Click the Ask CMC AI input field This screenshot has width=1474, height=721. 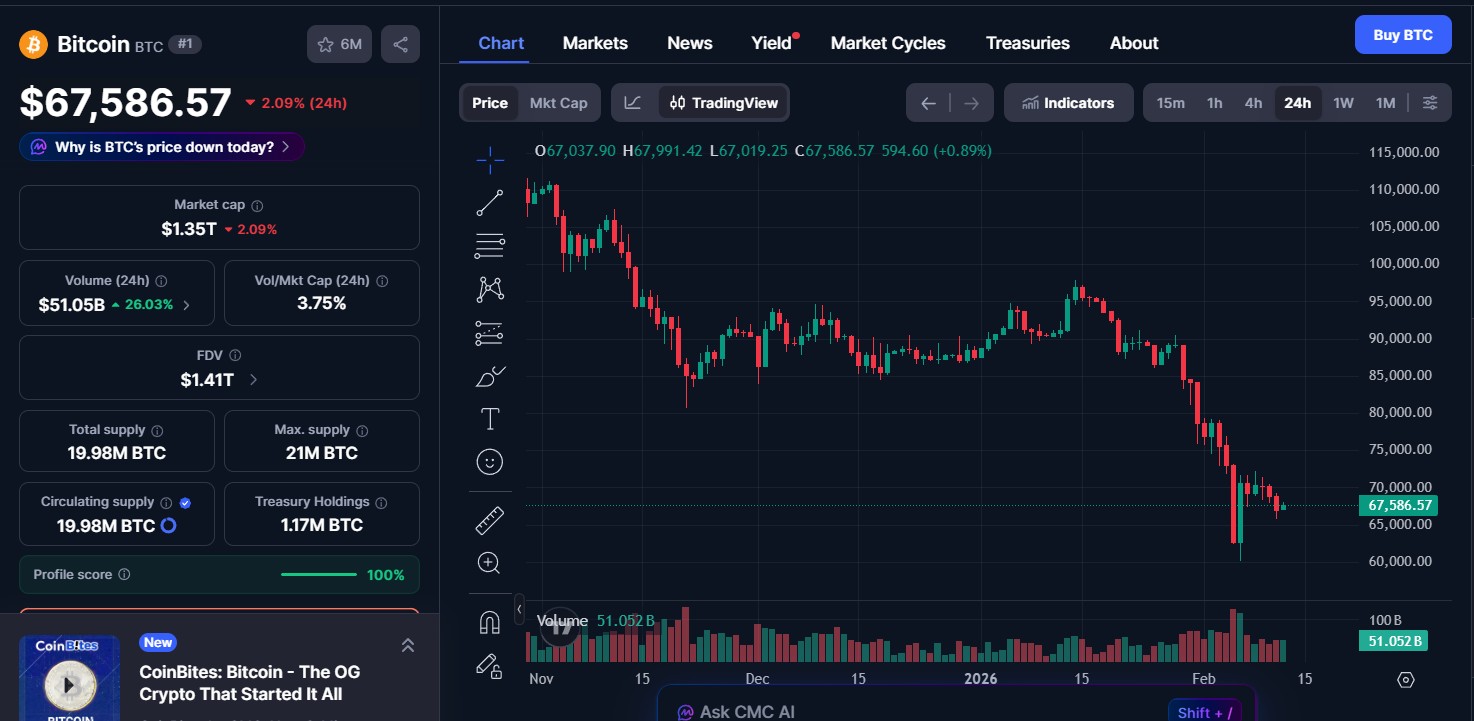pos(950,710)
